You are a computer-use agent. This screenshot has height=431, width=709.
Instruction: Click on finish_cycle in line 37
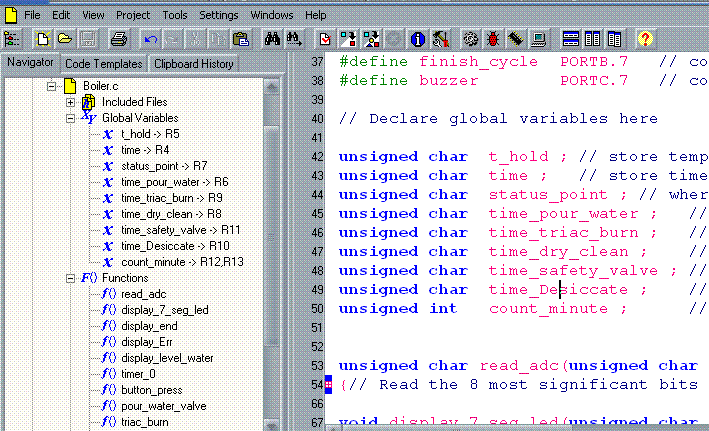[478, 62]
